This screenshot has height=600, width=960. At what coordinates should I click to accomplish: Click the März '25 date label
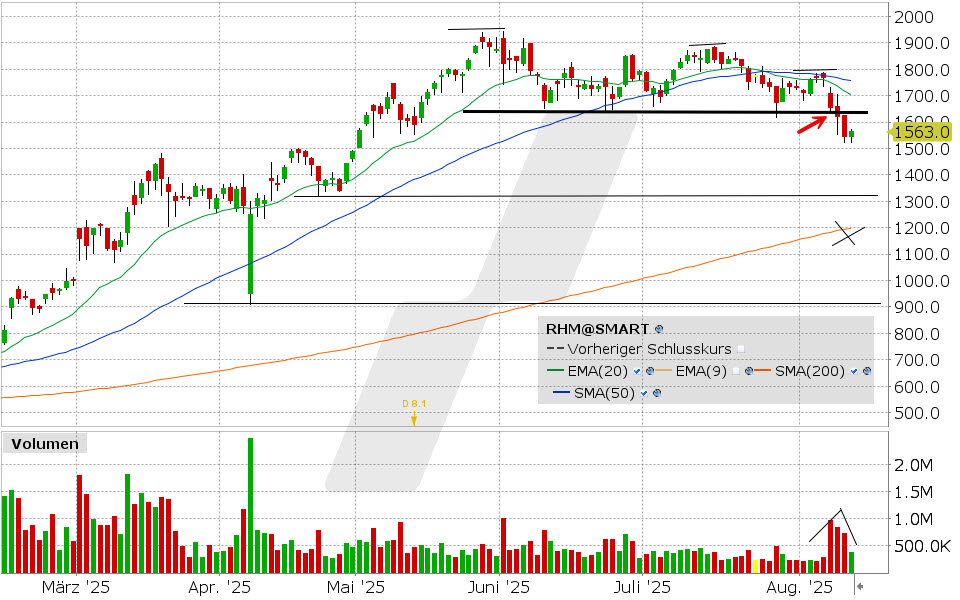(x=76, y=588)
